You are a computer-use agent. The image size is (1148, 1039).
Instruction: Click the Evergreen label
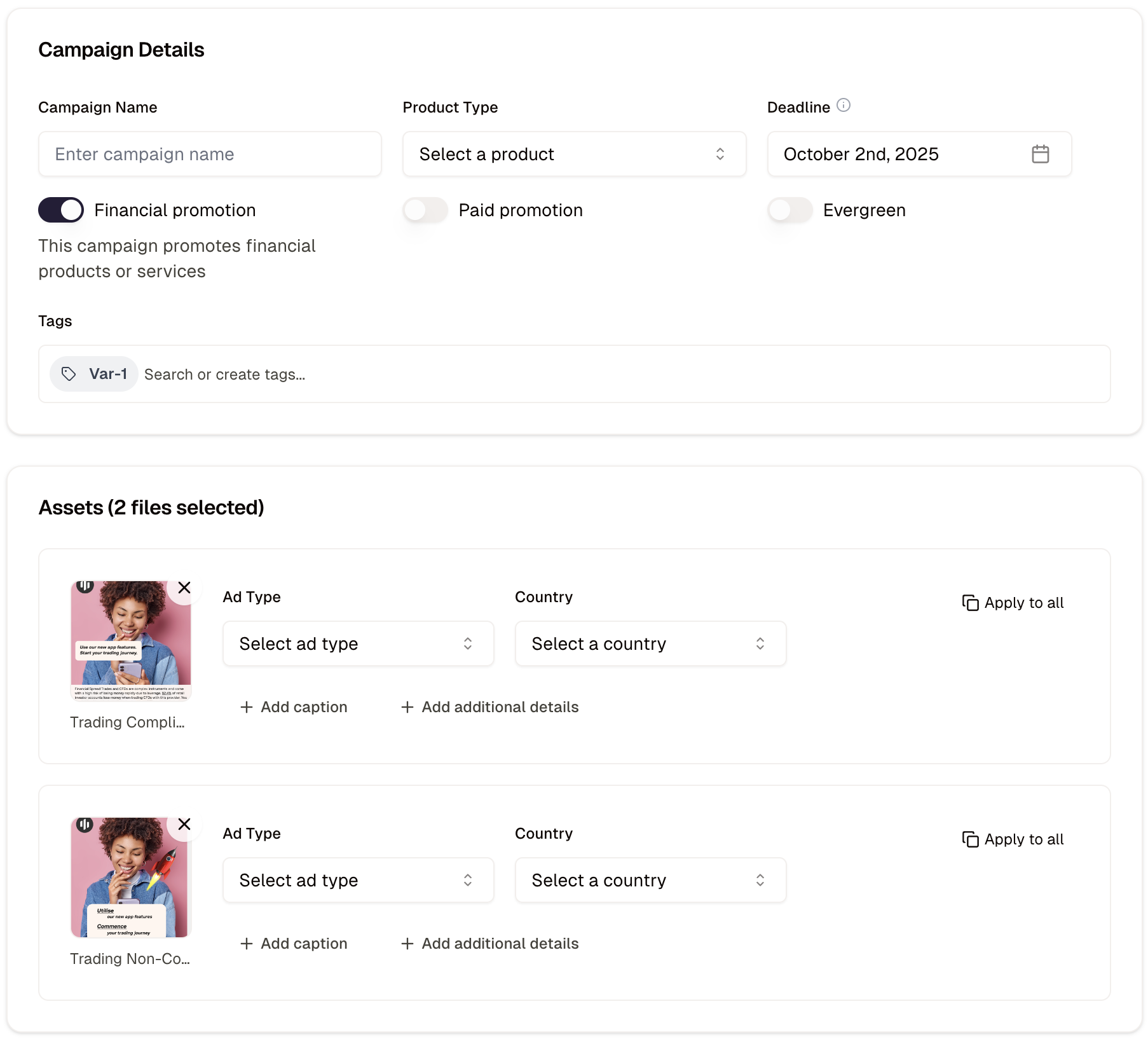pos(864,210)
